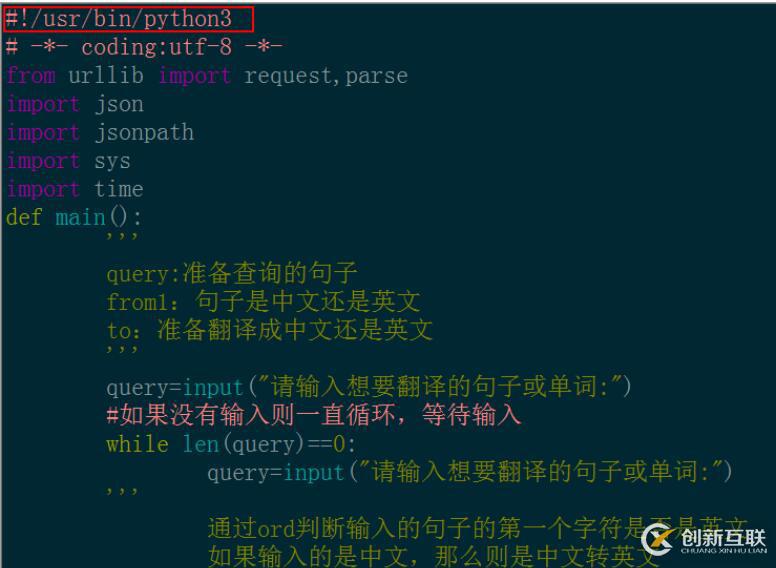Click request,parse in the from-import line
This screenshot has height=568, width=776.
click(326, 76)
